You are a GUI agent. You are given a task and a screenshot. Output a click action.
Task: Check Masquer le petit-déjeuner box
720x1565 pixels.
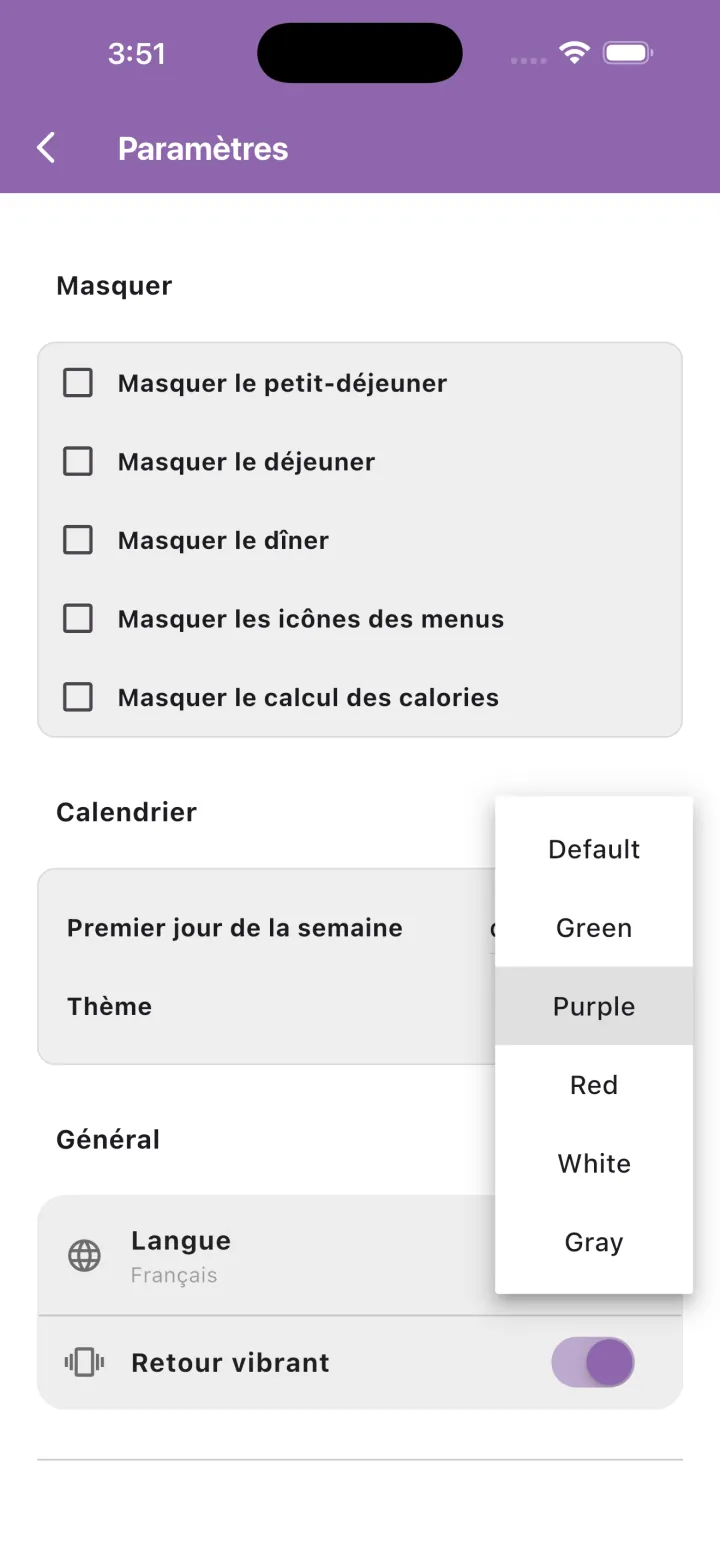(x=78, y=383)
